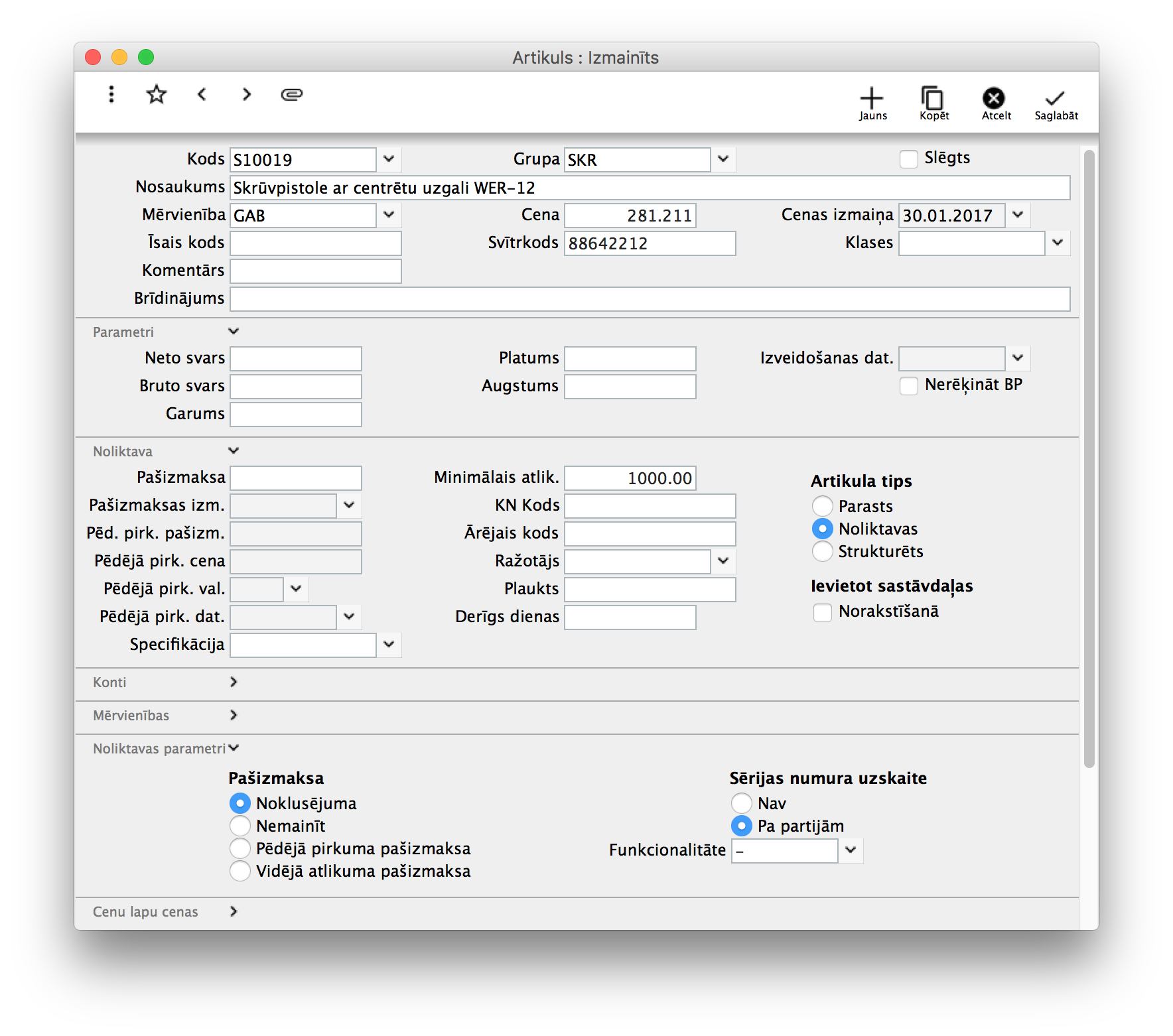This screenshot has height=1036, width=1173.
Task: Enable the Slēgts checkbox
Action: click(x=909, y=159)
